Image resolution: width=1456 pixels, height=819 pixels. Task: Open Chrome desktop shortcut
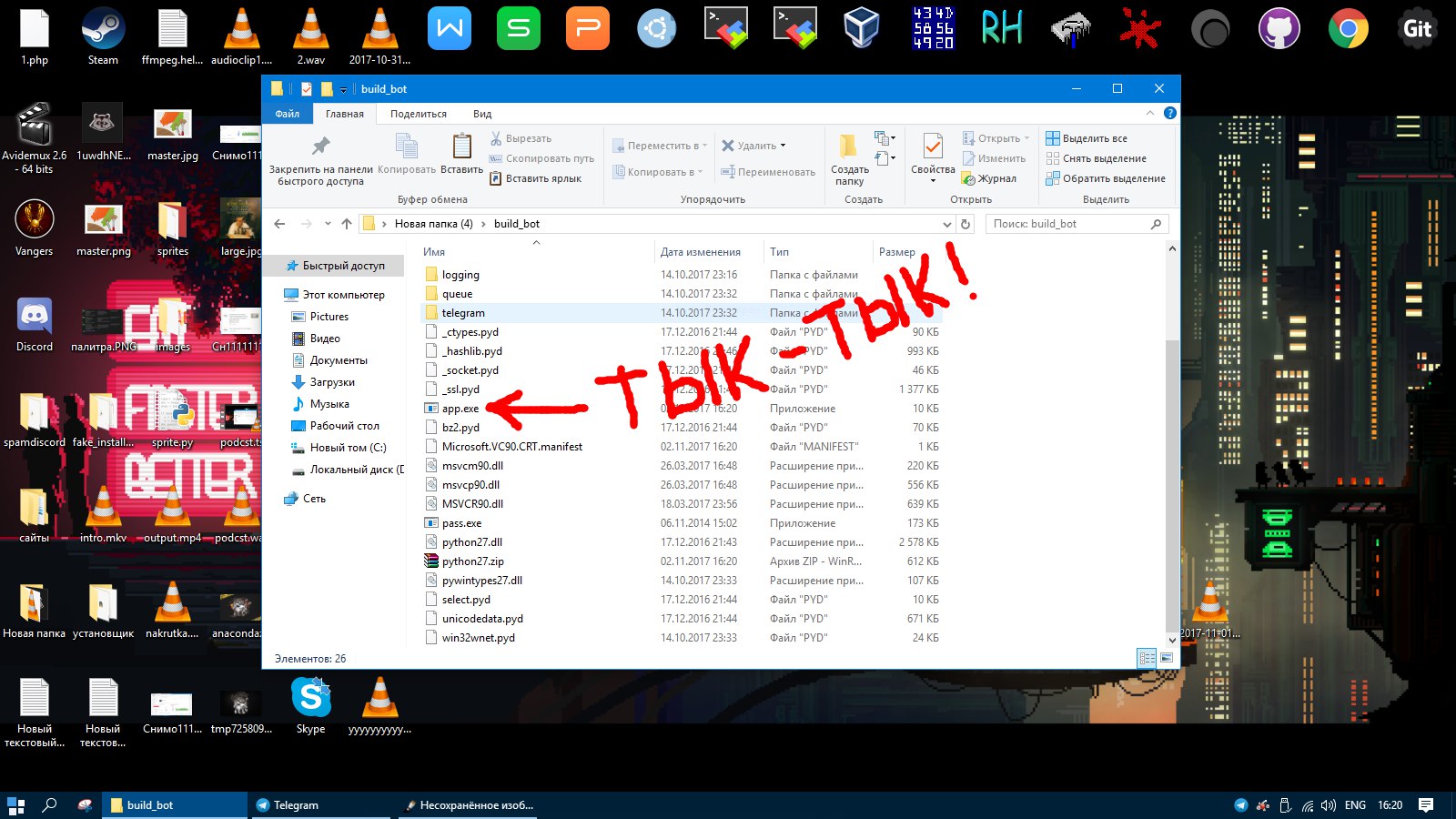click(x=1349, y=29)
